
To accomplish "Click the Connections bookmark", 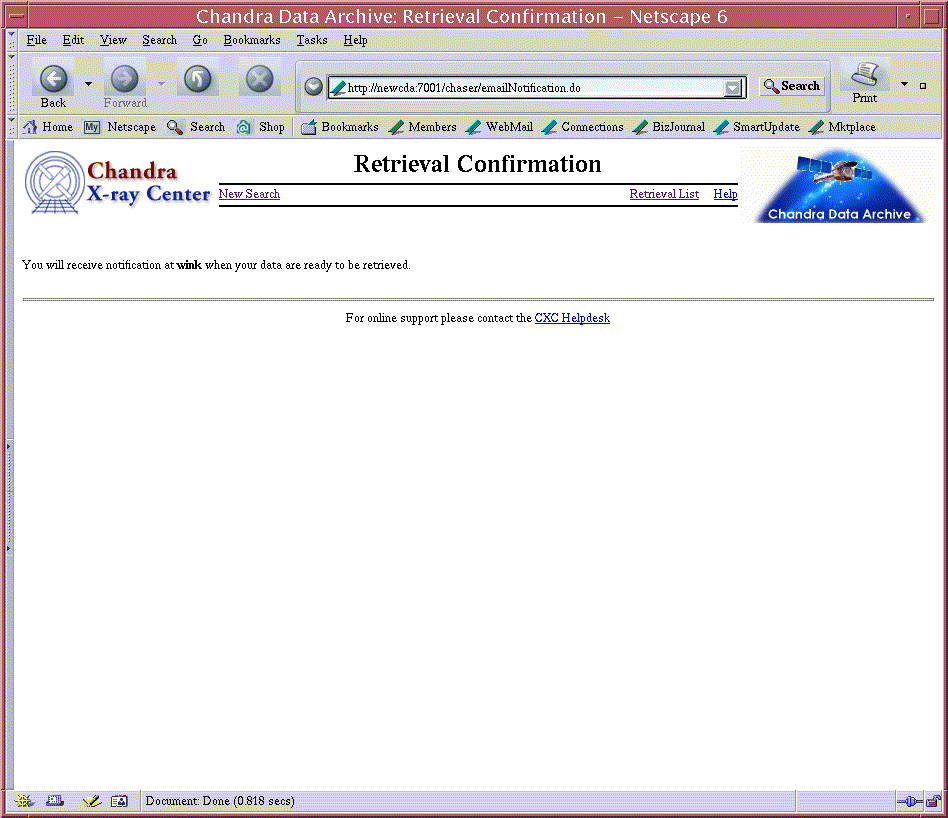I will (583, 127).
